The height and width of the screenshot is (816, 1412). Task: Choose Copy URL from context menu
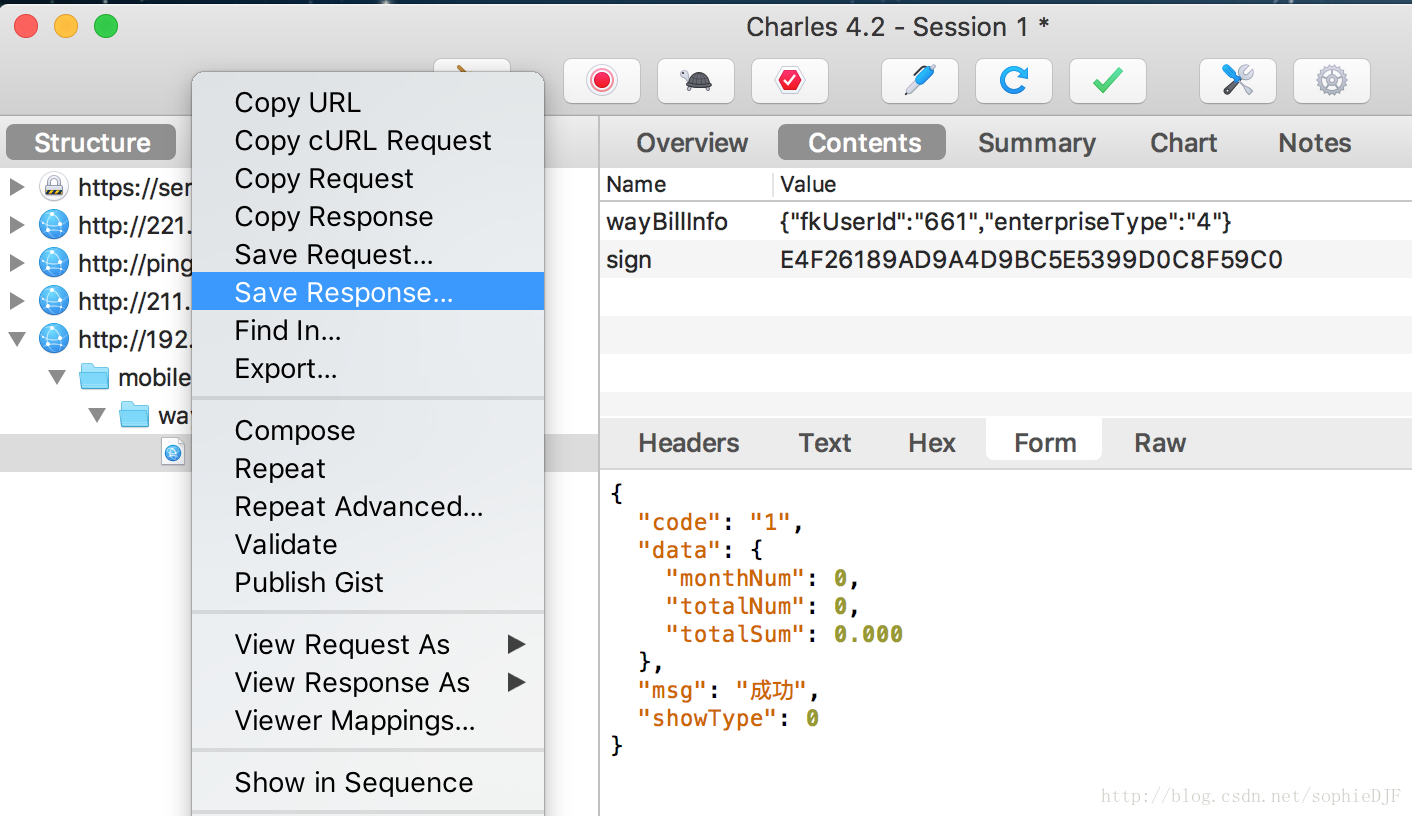pos(368,103)
